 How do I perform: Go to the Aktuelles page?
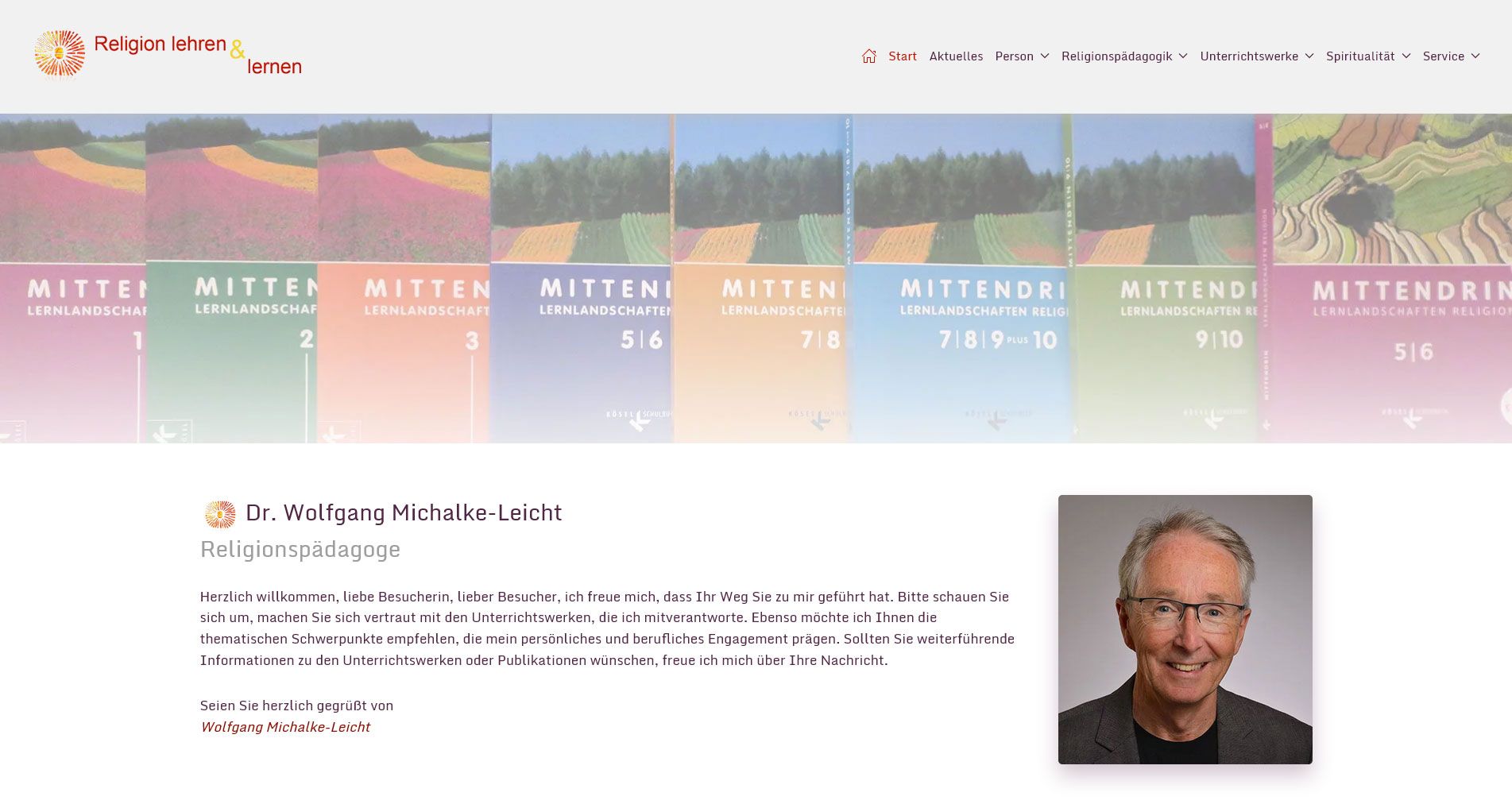956,56
